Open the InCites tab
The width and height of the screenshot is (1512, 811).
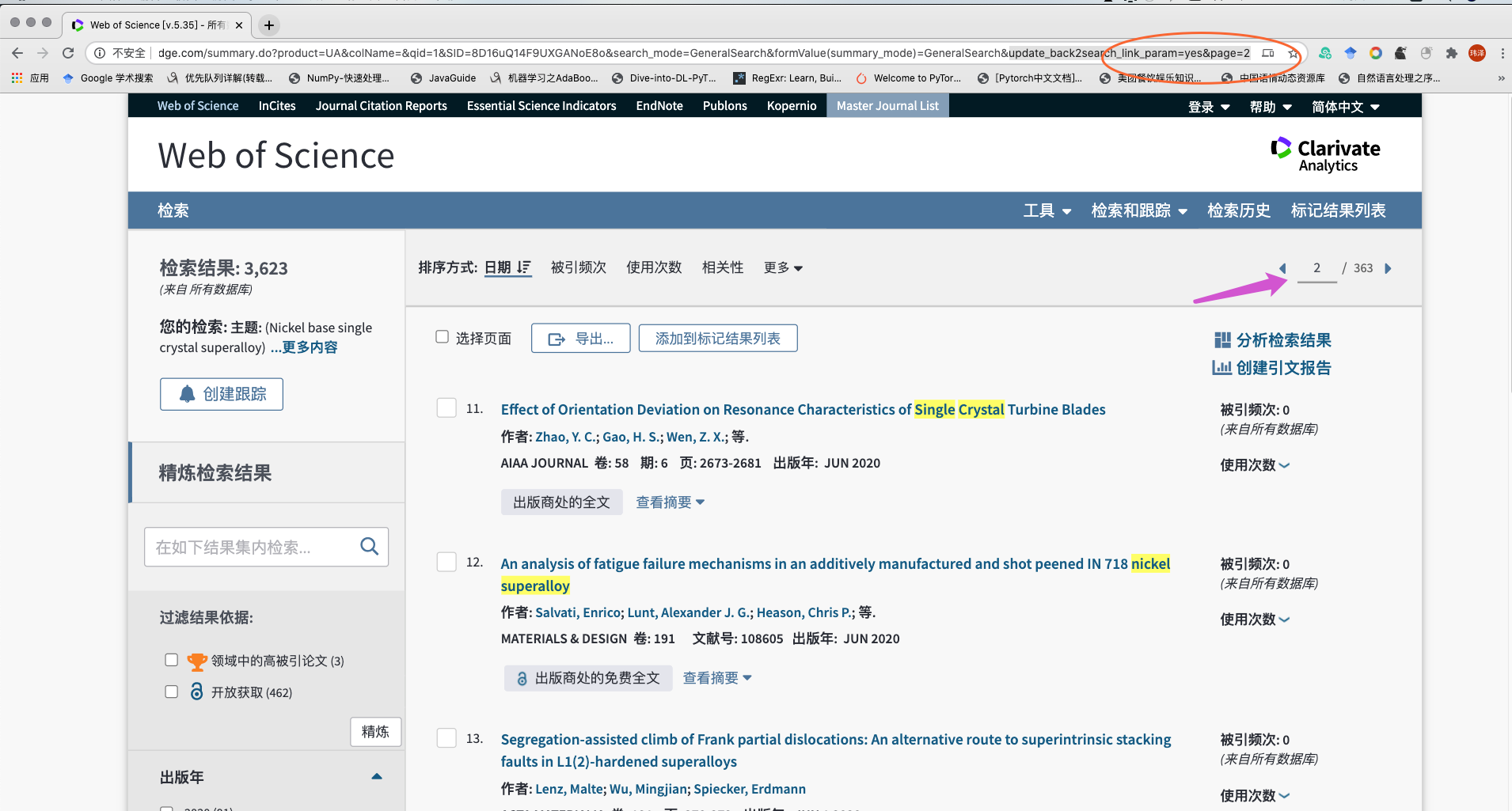pos(277,106)
